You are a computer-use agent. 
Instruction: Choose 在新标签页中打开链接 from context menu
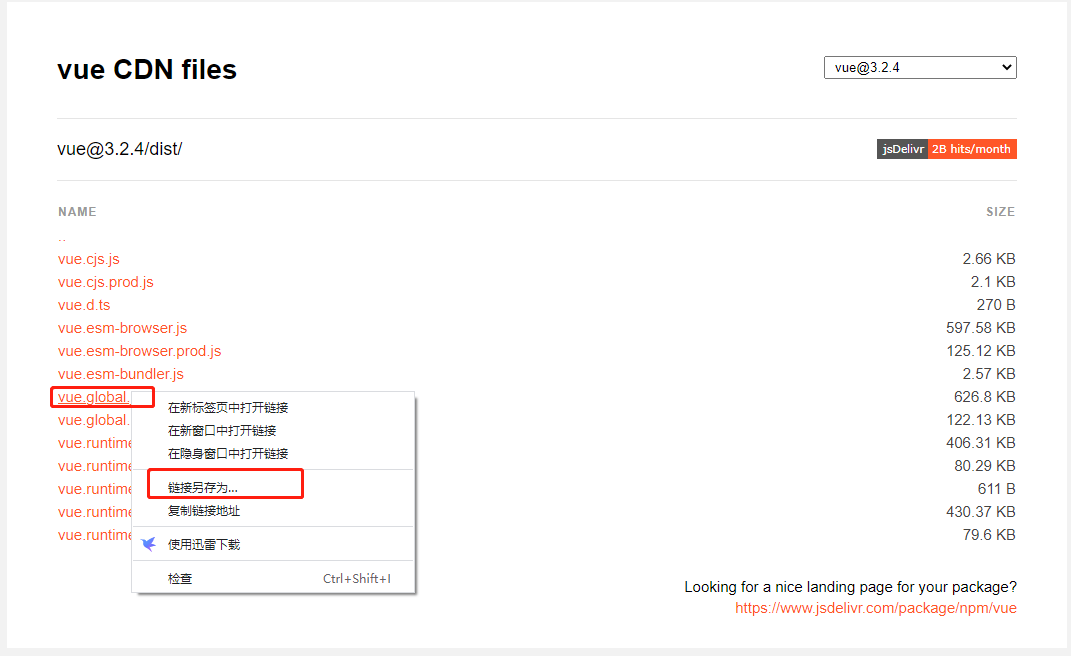(273, 408)
